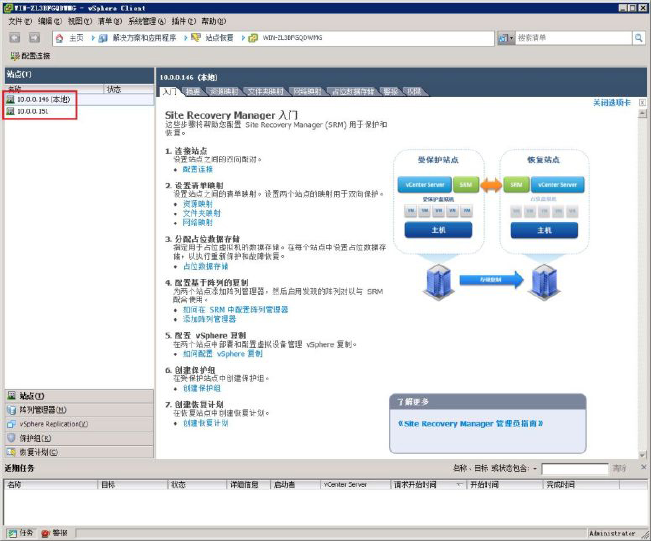The width and height of the screenshot is (651, 541).
Task: Open the 系统管理 menu
Action: coord(147,21)
